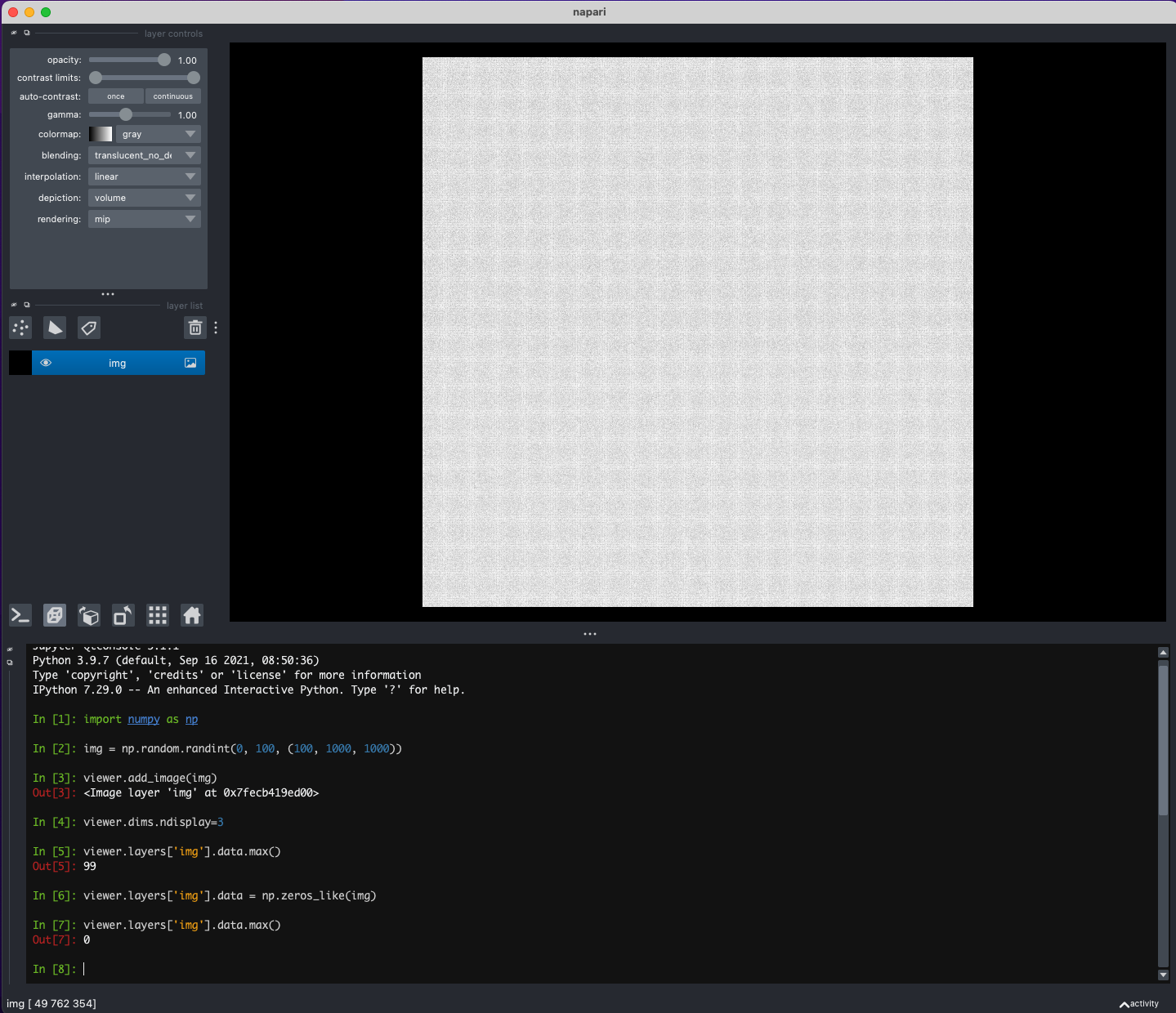This screenshot has width=1176, height=1013.
Task: Add a new shapes layer
Action: click(54, 328)
